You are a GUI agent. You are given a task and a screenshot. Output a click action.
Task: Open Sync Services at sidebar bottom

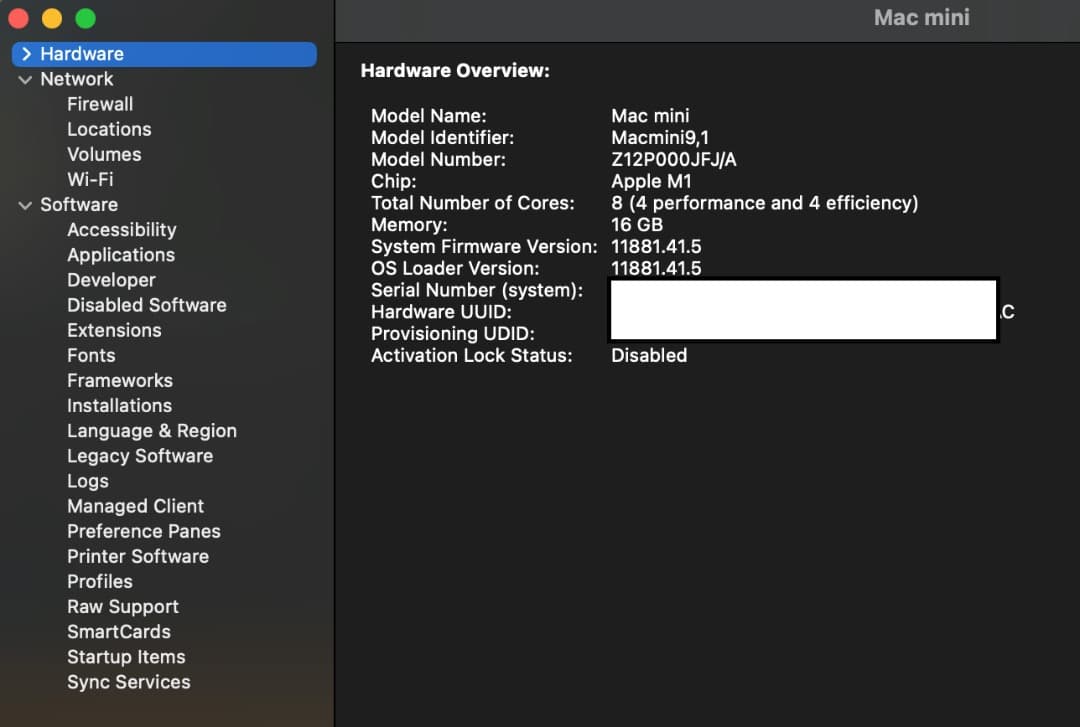[128, 682]
